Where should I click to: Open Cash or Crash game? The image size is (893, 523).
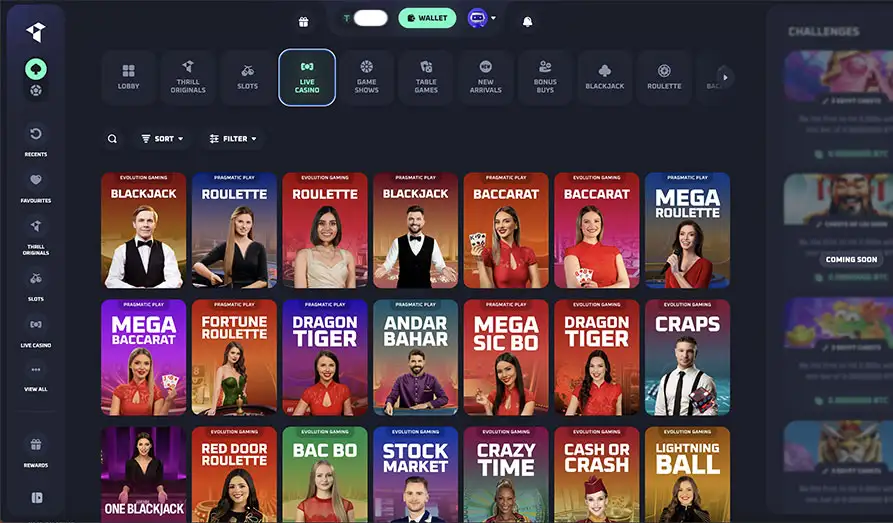pos(596,475)
